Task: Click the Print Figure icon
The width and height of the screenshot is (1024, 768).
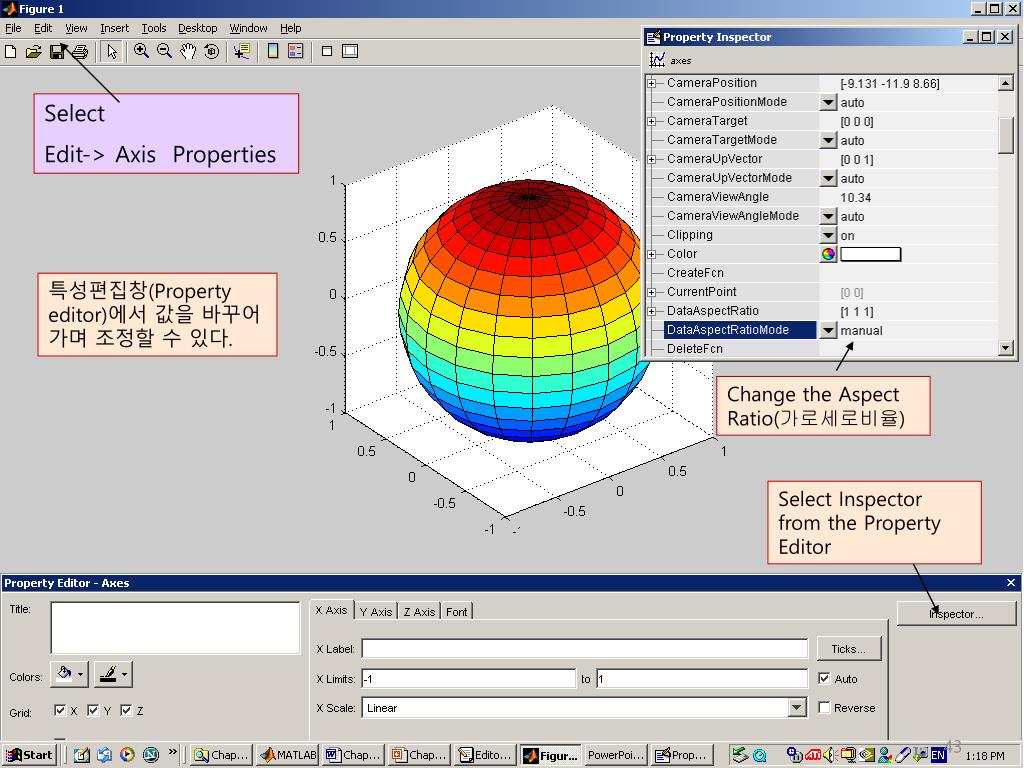Action: 80,52
